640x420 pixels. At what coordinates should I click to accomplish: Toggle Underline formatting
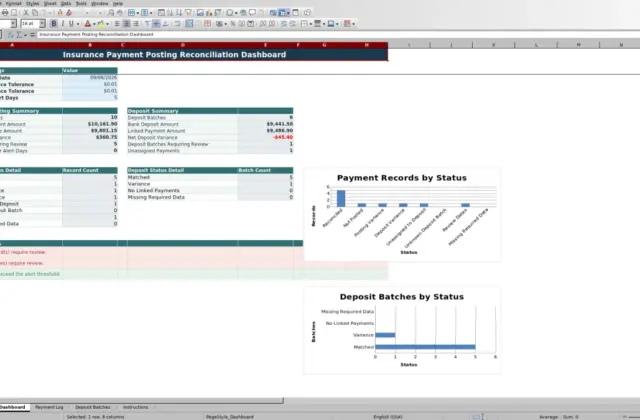click(71, 24)
